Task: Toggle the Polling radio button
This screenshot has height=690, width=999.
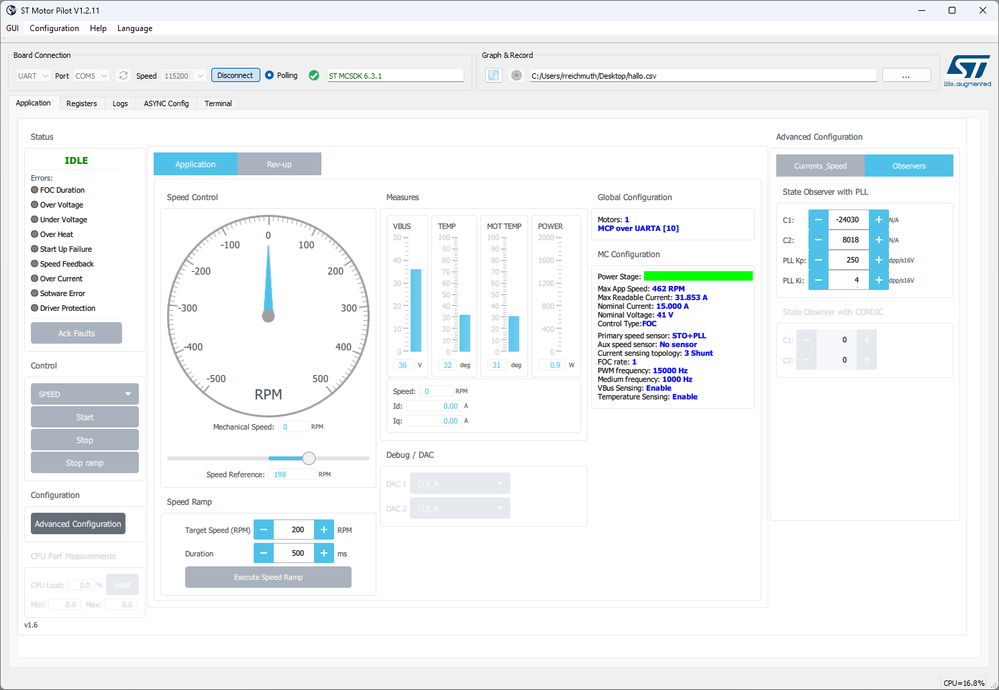Action: tap(270, 75)
